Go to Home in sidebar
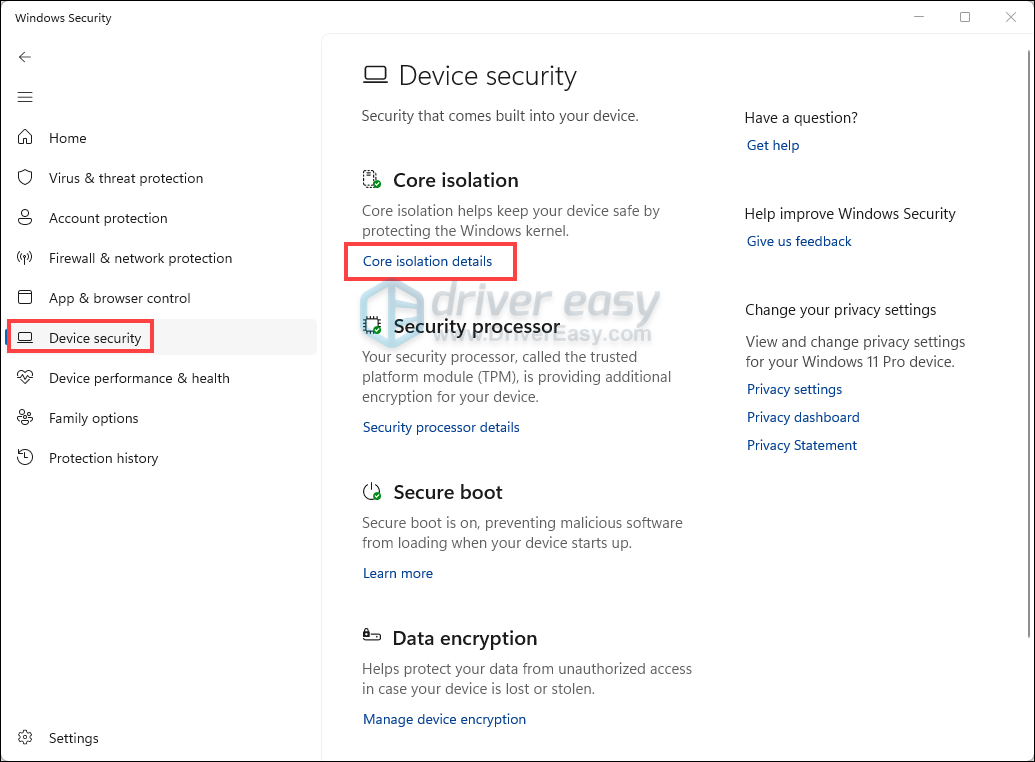Viewport: 1035px width, 762px height. pyautogui.click(x=67, y=137)
